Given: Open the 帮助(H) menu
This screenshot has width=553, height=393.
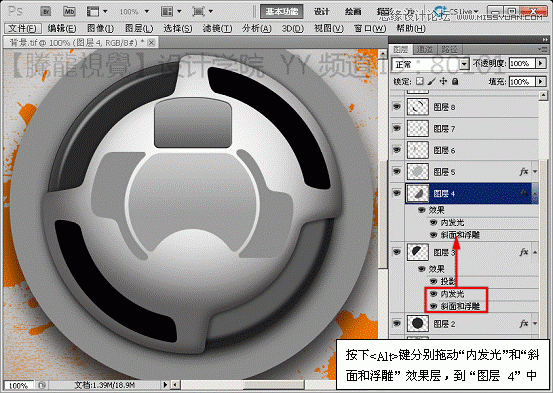Looking at the screenshot, I should (411, 28).
